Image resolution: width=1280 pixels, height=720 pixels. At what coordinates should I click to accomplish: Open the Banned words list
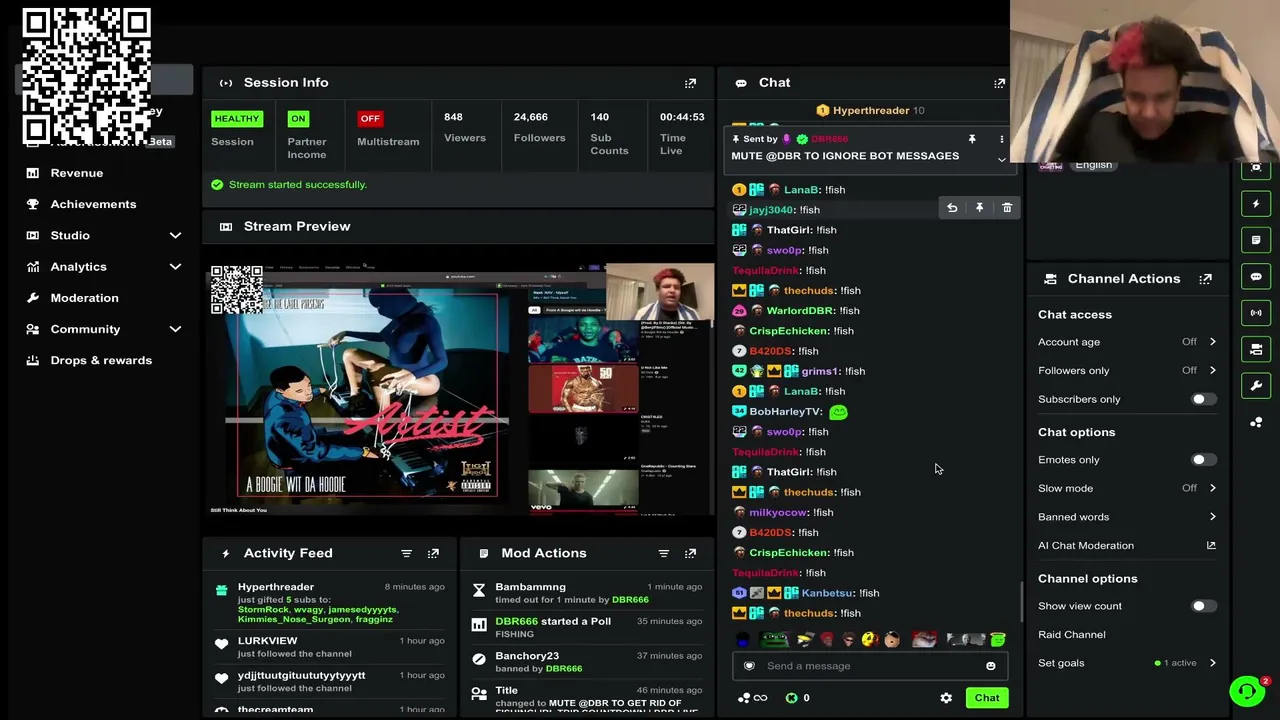point(1127,517)
